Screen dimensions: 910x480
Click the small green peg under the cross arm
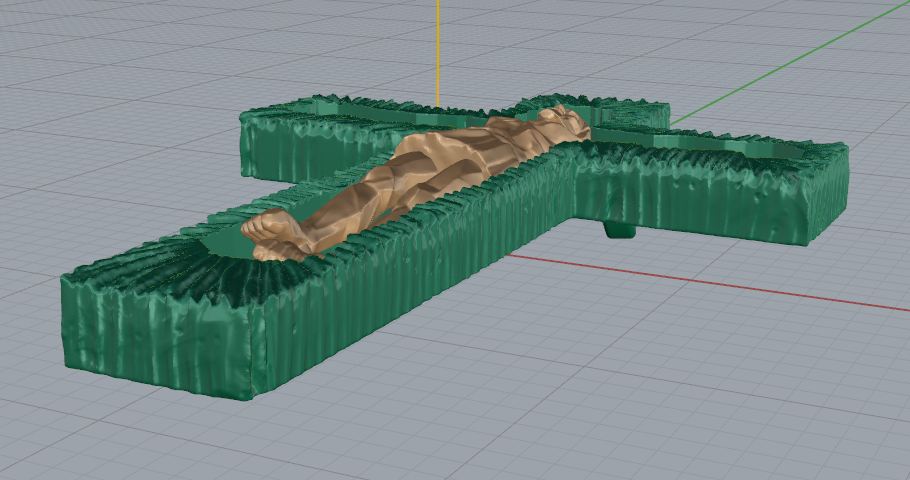(x=620, y=230)
